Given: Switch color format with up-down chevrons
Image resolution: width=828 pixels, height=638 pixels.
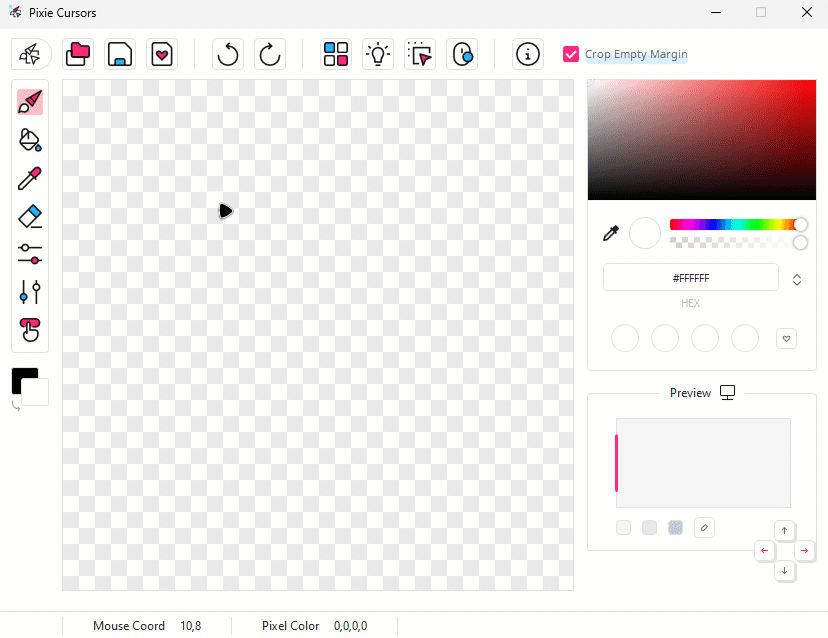Looking at the screenshot, I should 797,279.
